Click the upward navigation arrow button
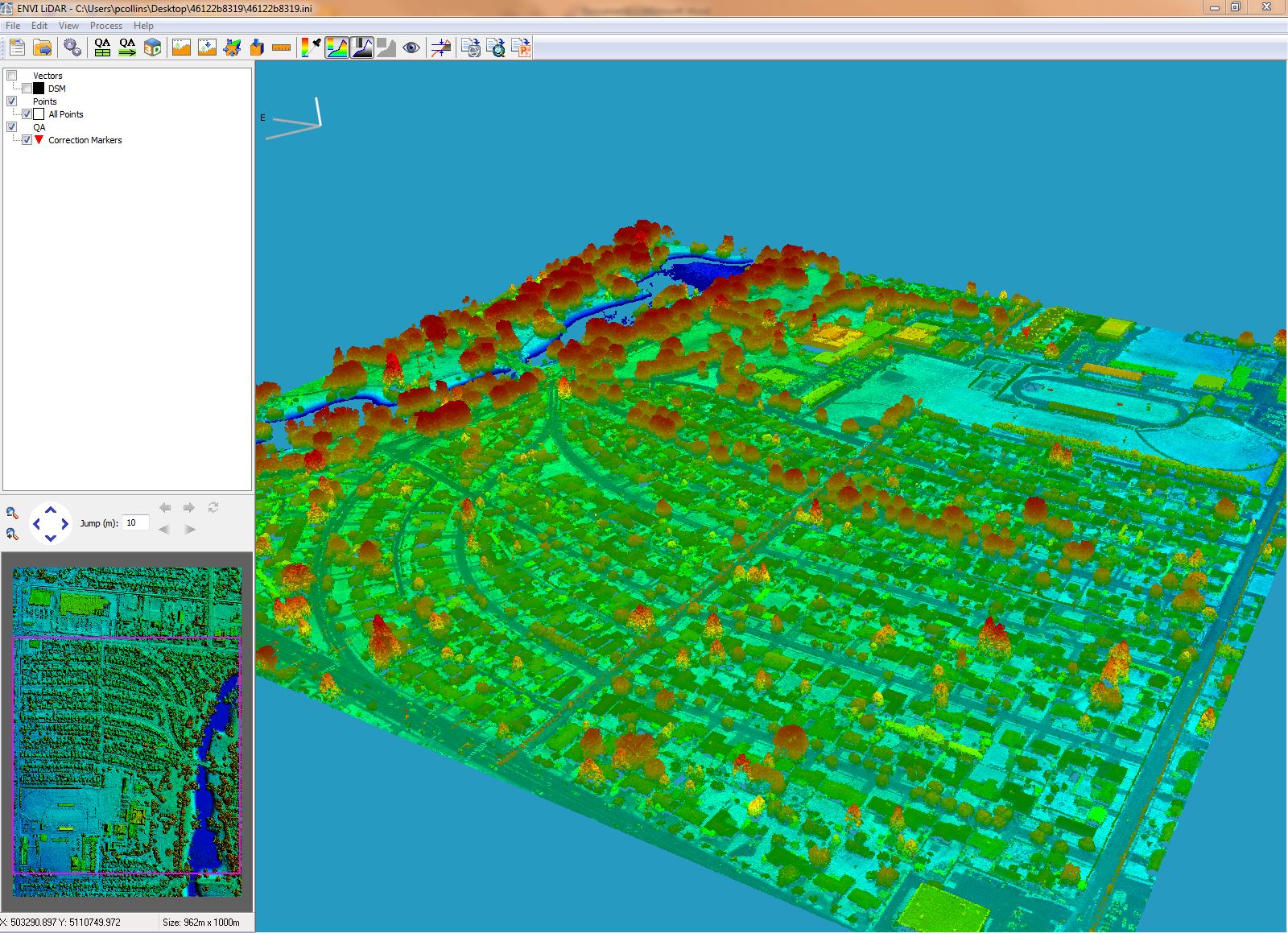This screenshot has width=1288, height=933. pyautogui.click(x=51, y=510)
